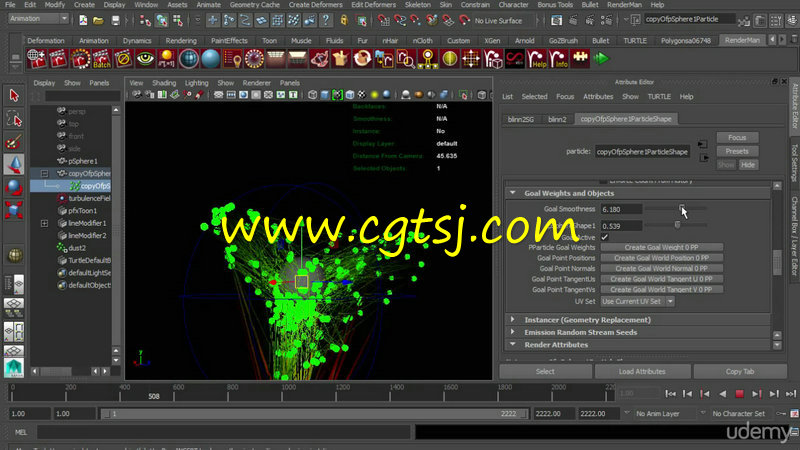Click the question mark status line icon
Viewport: 800px width, 450px height.
click(x=326, y=20)
